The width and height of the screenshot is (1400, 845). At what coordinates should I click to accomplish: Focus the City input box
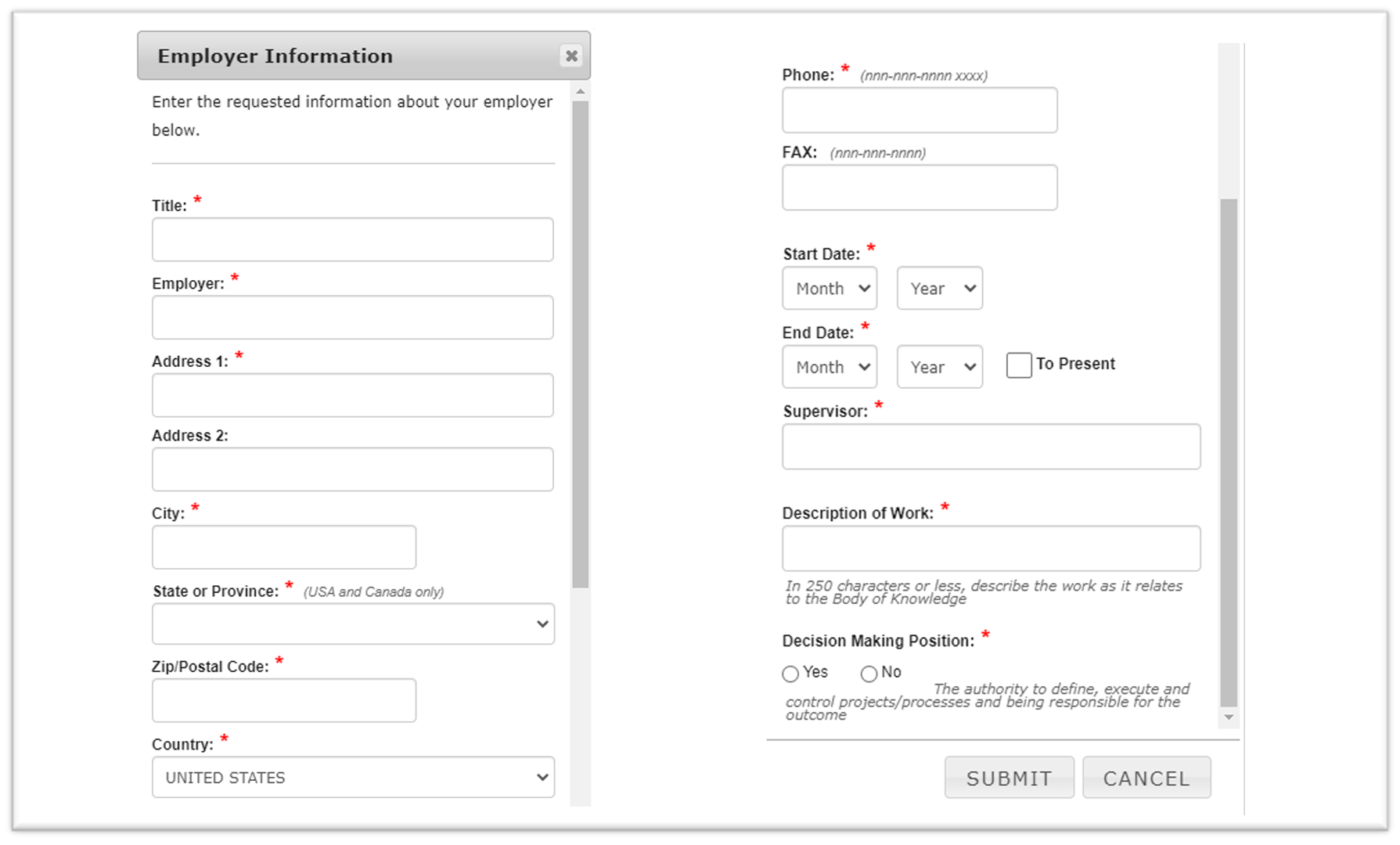point(284,547)
